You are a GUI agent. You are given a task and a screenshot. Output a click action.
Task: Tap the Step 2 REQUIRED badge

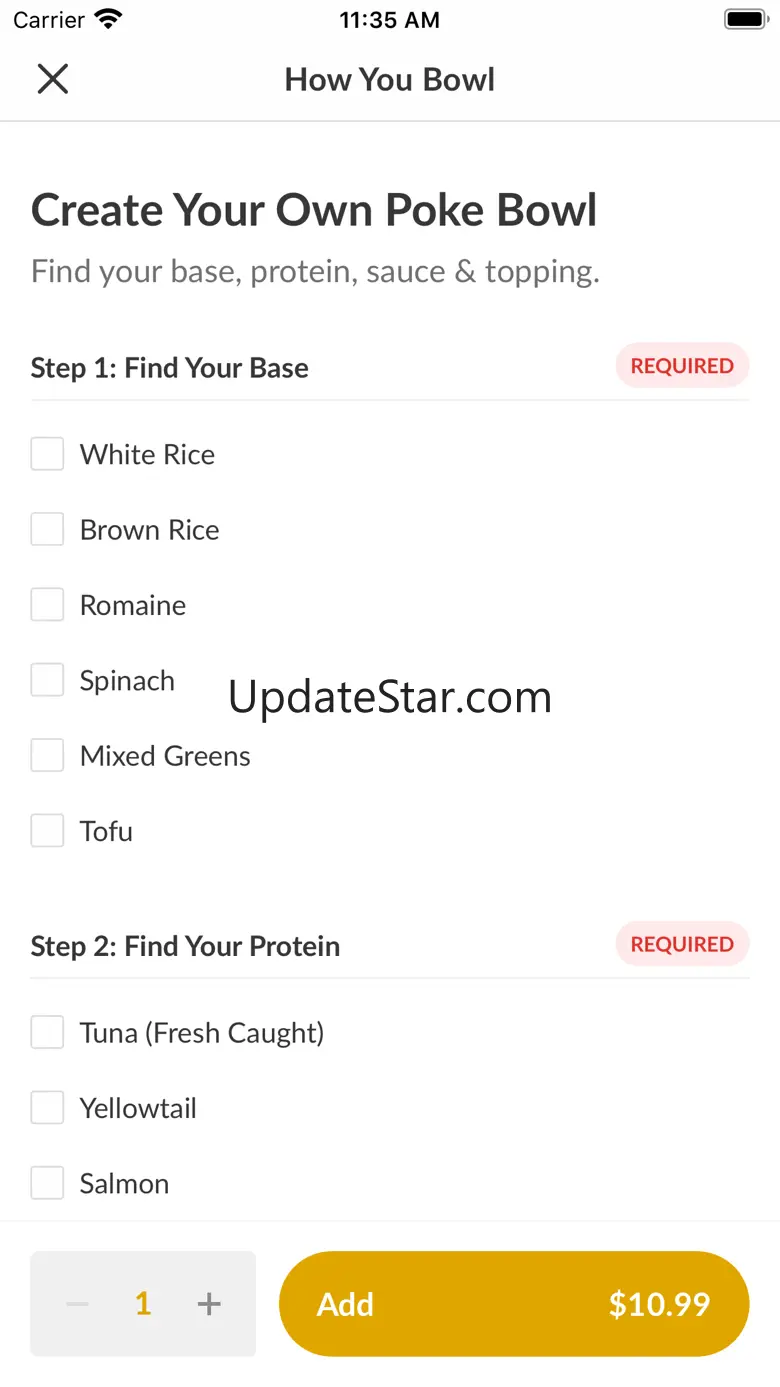(x=682, y=944)
